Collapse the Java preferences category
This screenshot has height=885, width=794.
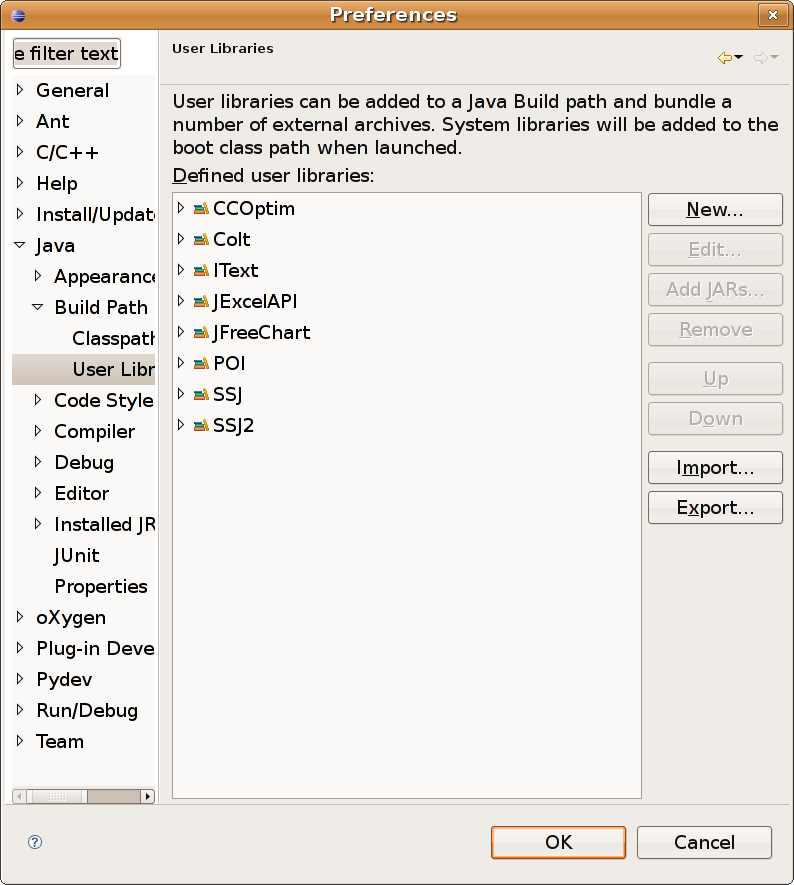pos(20,245)
